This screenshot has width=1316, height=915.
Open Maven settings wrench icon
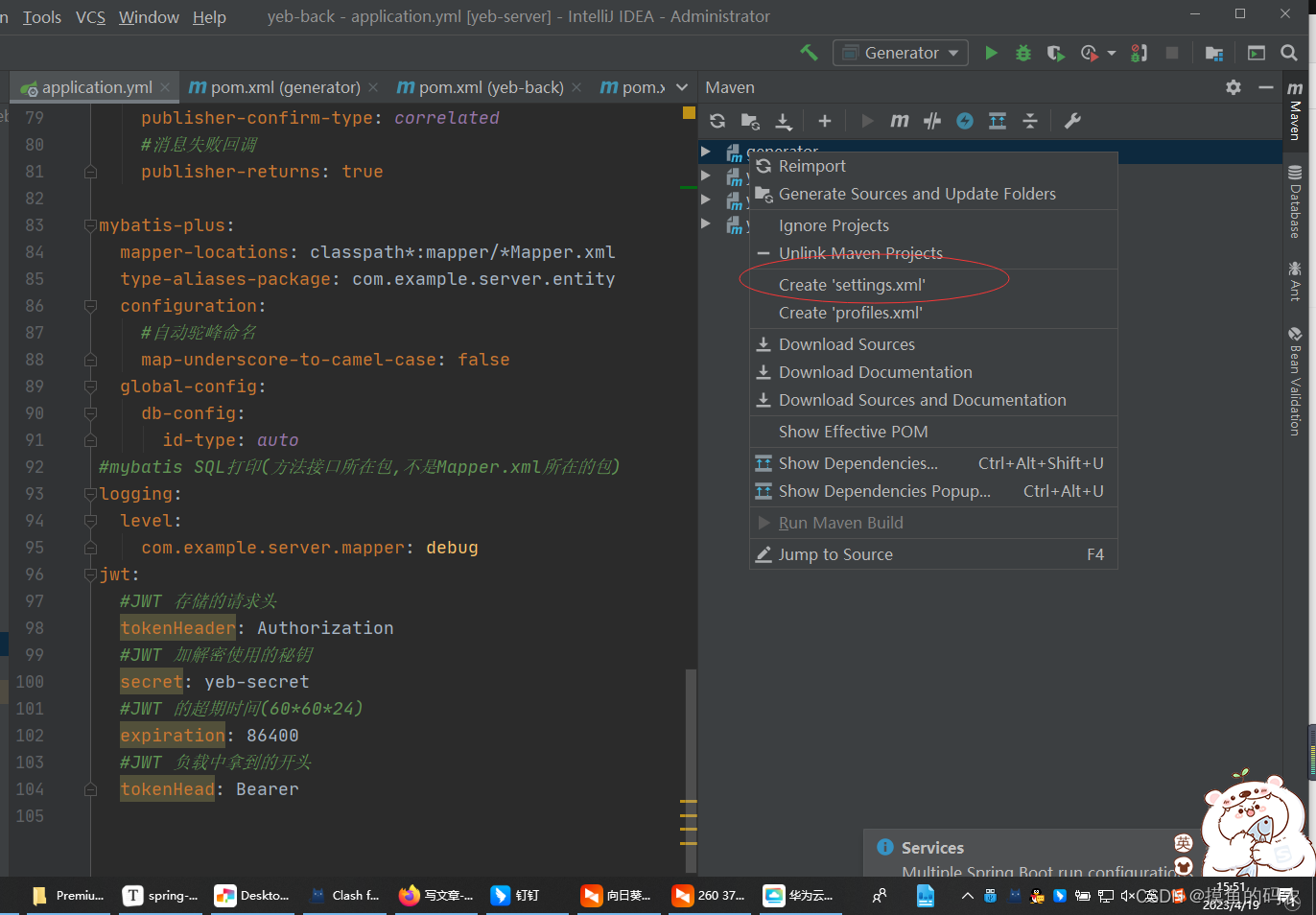tap(1072, 121)
